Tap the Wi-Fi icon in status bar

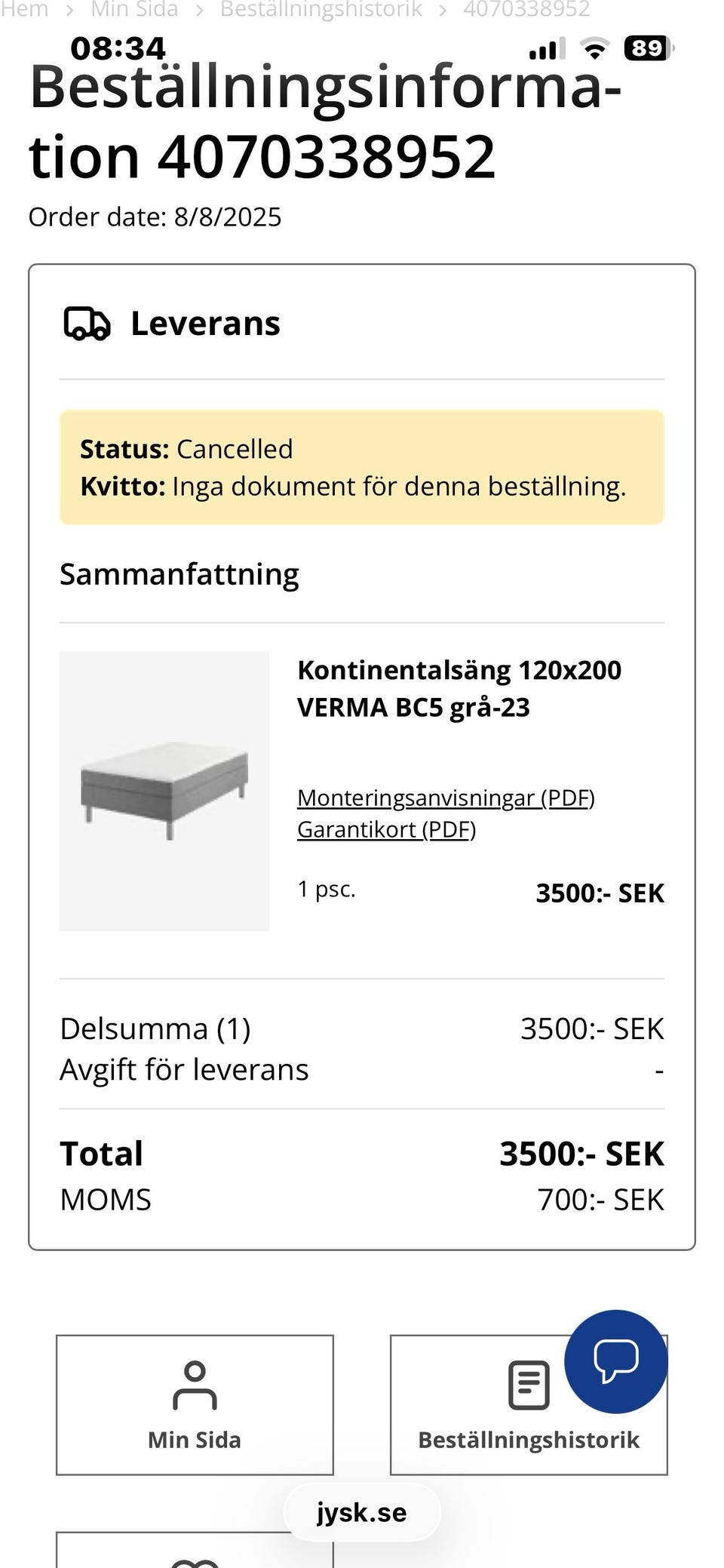[595, 49]
